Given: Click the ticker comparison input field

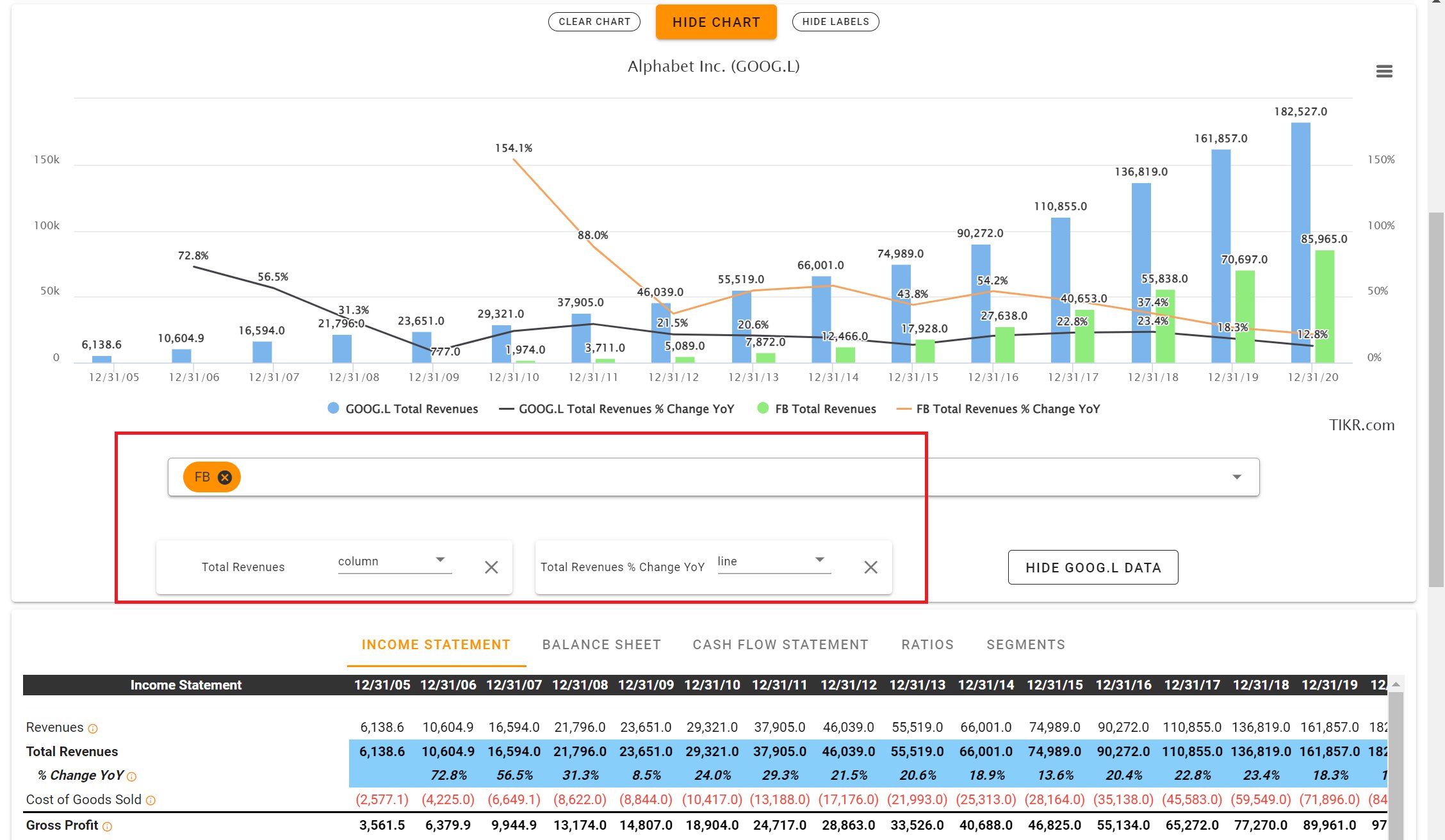Looking at the screenshot, I should (x=714, y=477).
